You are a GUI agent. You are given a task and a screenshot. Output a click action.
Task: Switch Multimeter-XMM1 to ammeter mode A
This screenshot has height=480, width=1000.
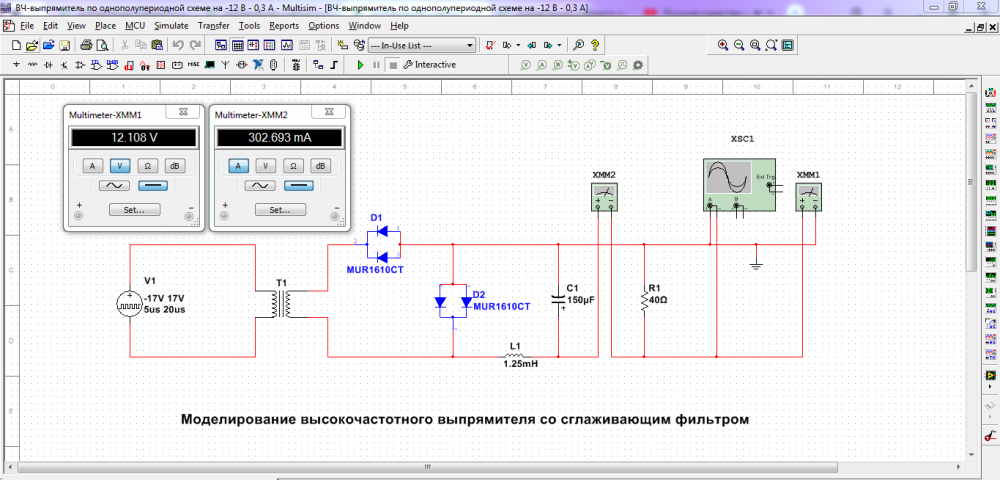coord(90,166)
